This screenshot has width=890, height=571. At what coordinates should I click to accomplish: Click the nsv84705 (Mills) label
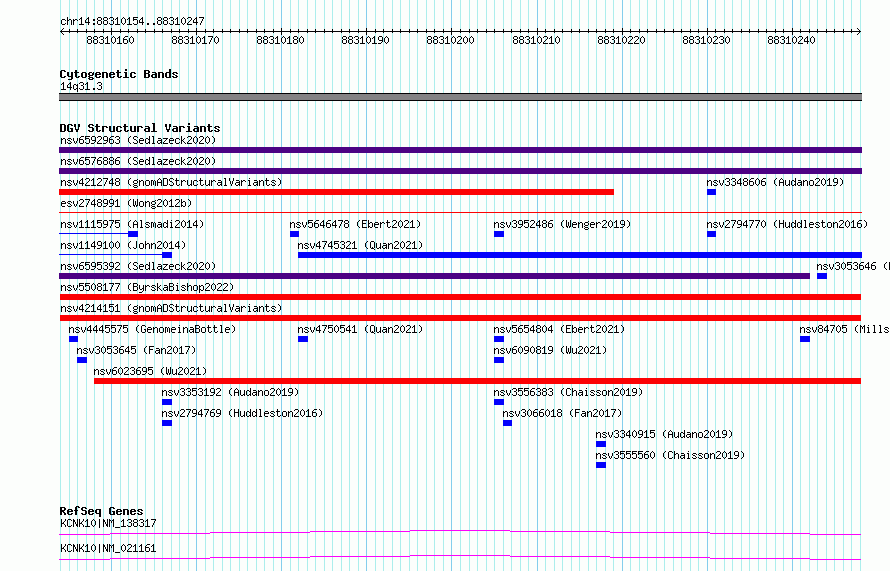point(844,329)
